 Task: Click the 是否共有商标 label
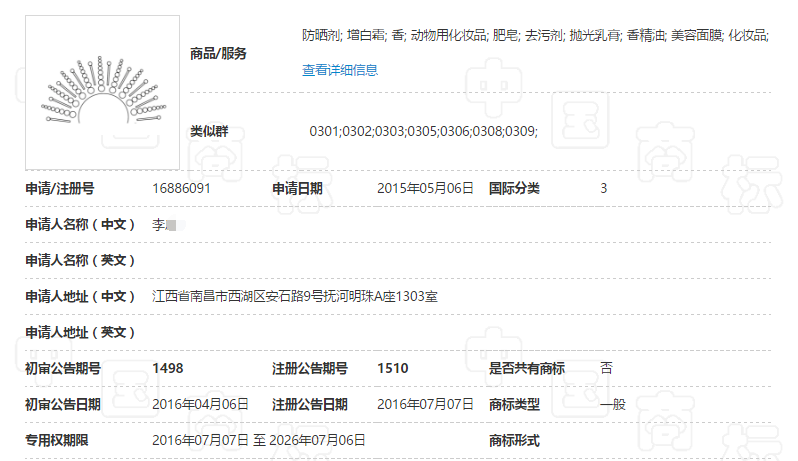click(x=527, y=368)
